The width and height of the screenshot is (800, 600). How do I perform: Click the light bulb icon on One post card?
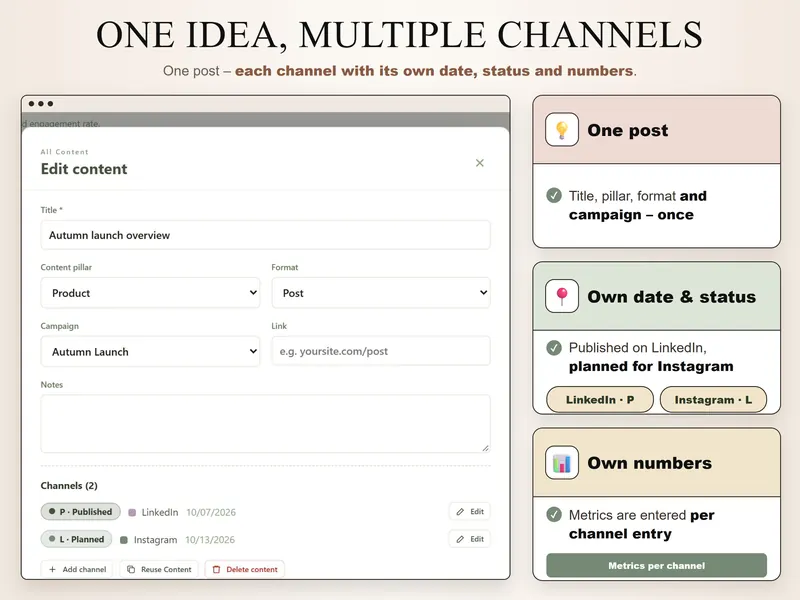(x=562, y=130)
